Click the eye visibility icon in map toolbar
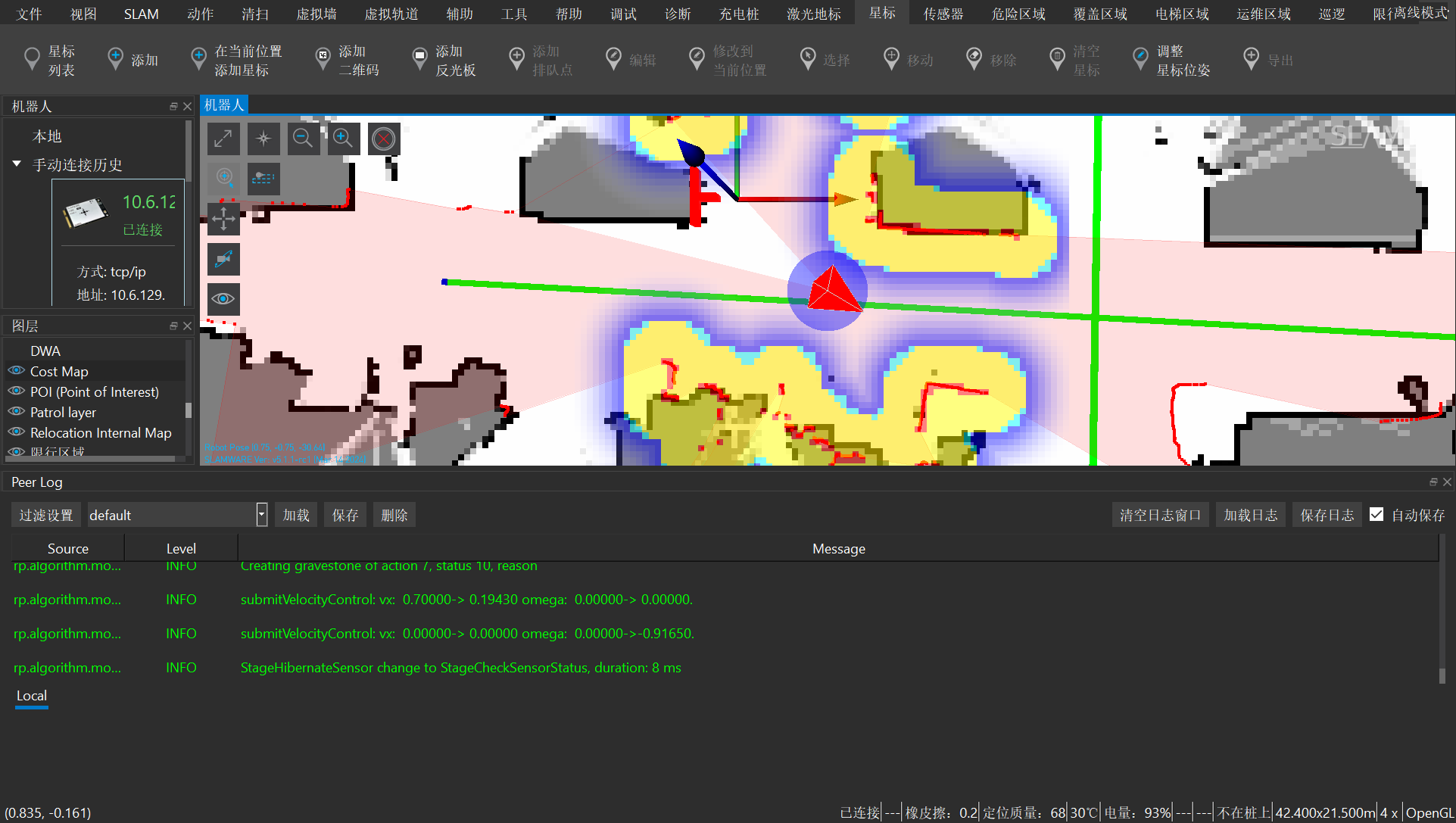 (223, 299)
